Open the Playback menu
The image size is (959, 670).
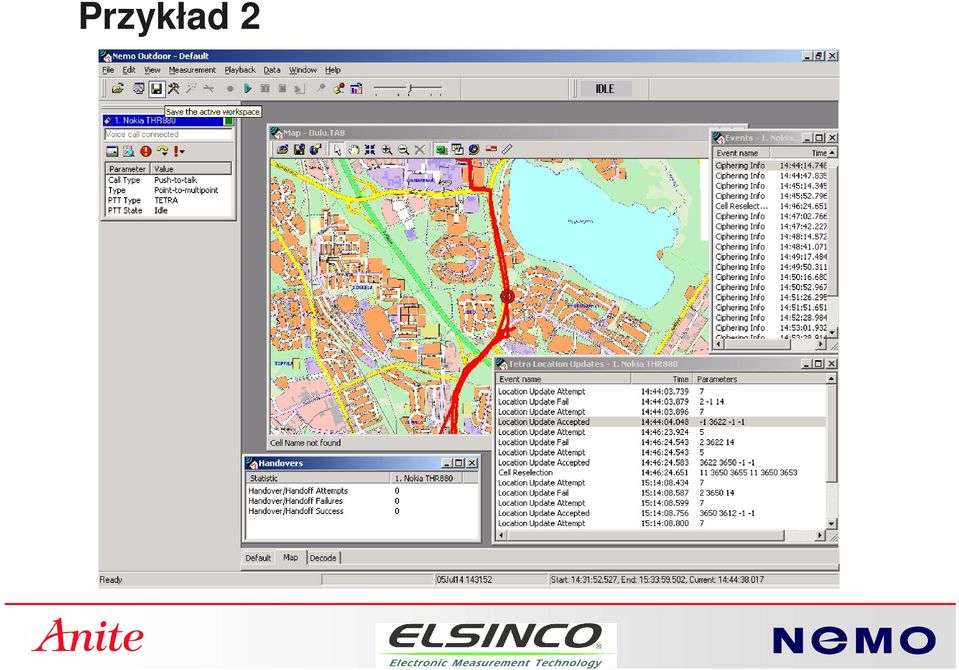(x=240, y=70)
